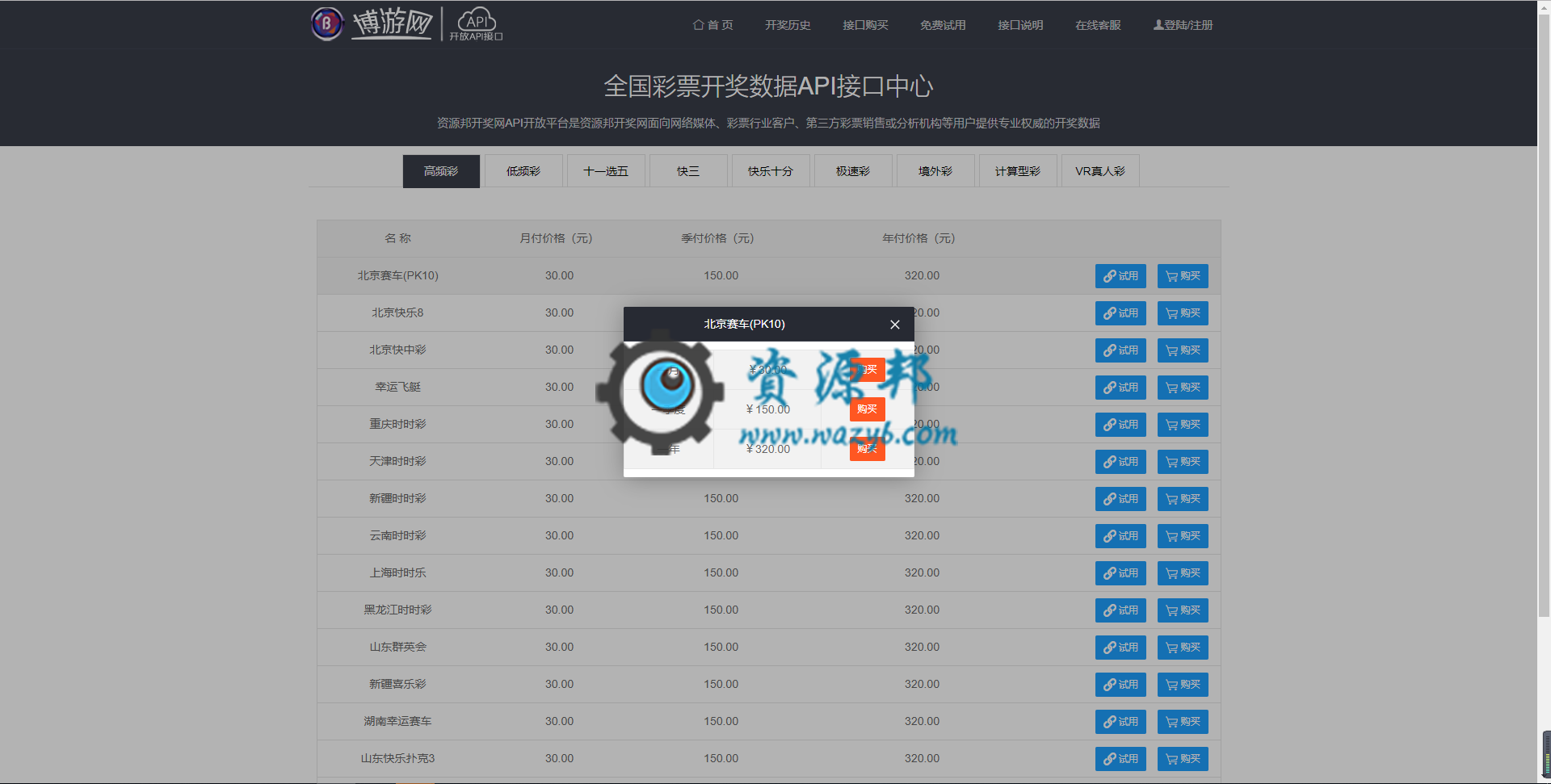Click the API cloud logo

click(477, 24)
